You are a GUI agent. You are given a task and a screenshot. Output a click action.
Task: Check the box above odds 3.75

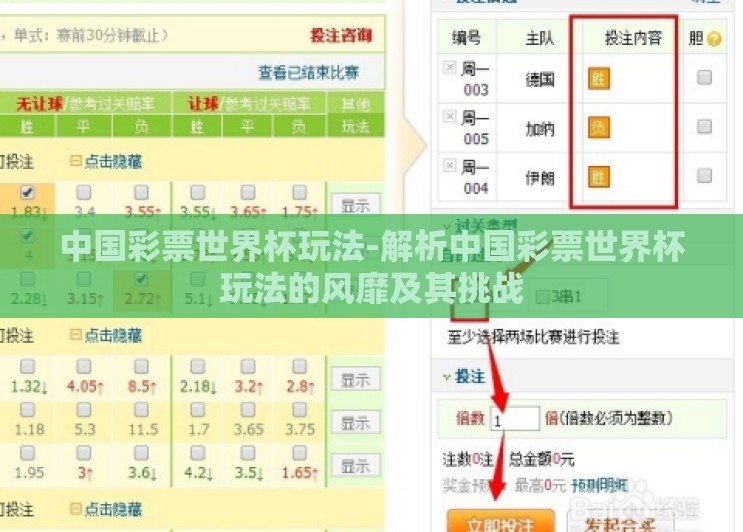coord(299,409)
